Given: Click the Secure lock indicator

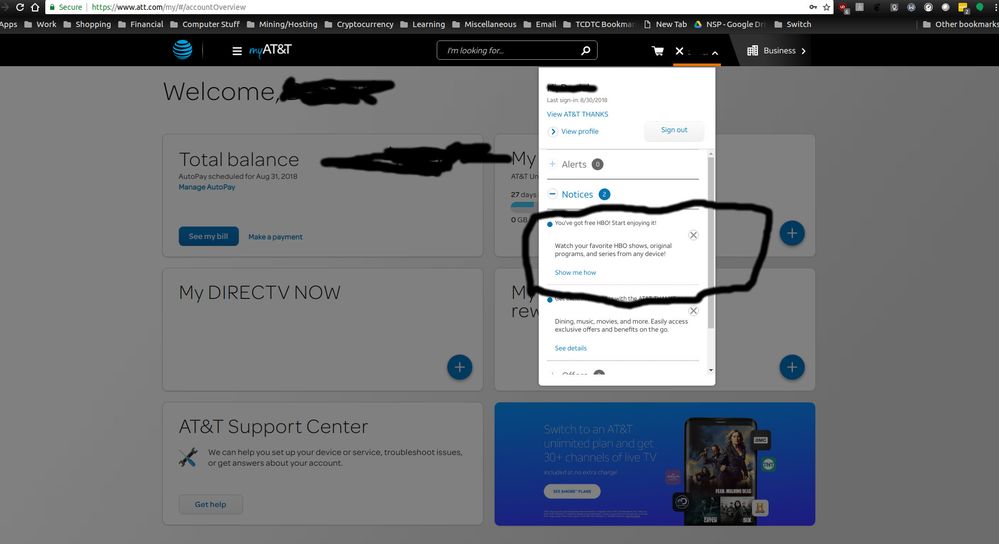Looking at the screenshot, I should click(66, 7).
